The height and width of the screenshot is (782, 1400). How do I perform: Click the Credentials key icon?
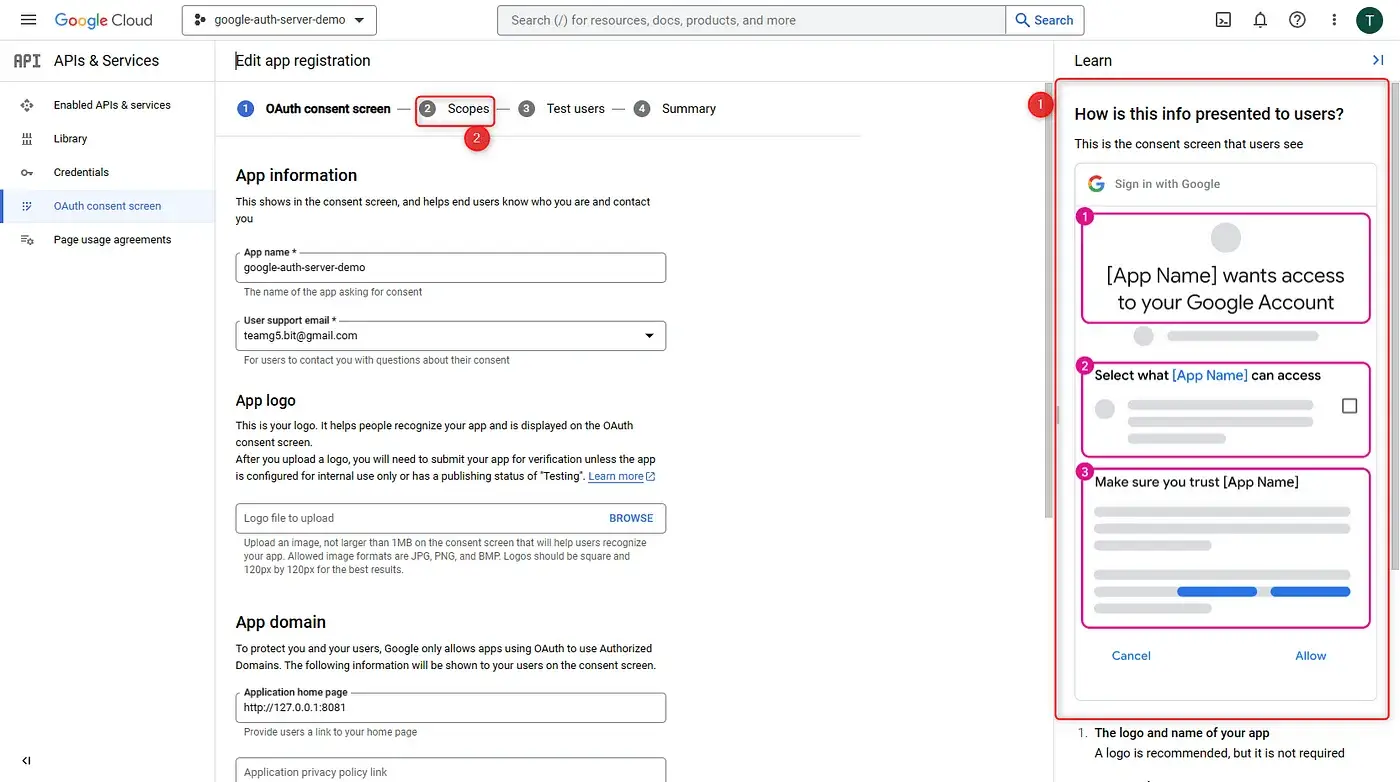coord(27,172)
